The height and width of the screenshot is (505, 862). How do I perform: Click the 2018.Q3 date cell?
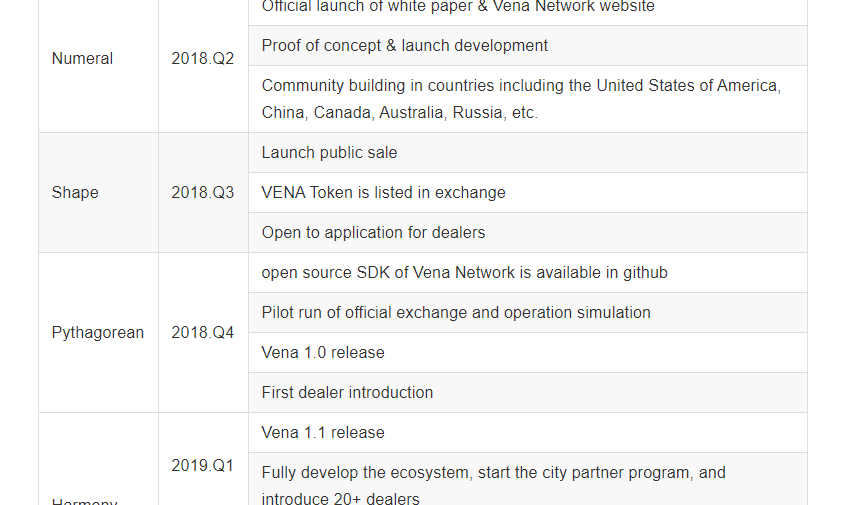point(202,193)
